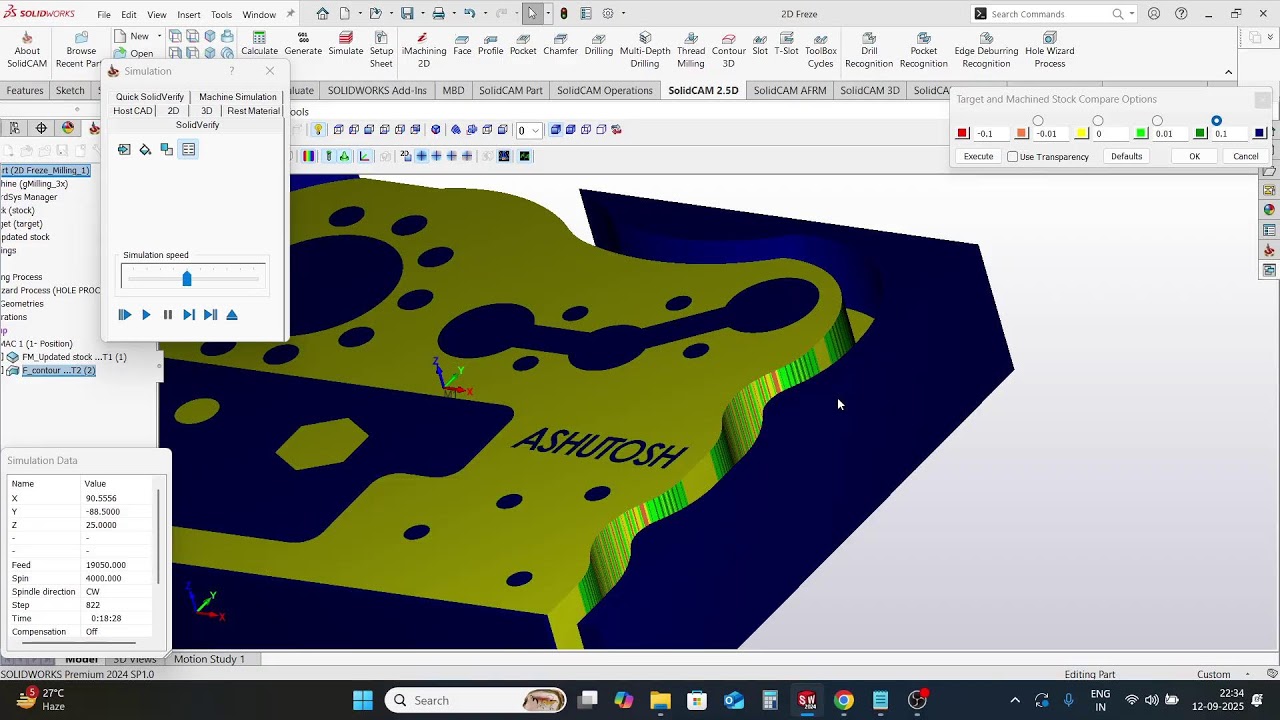Select the Profile operation icon
The image size is (1280, 720).
[x=490, y=44]
